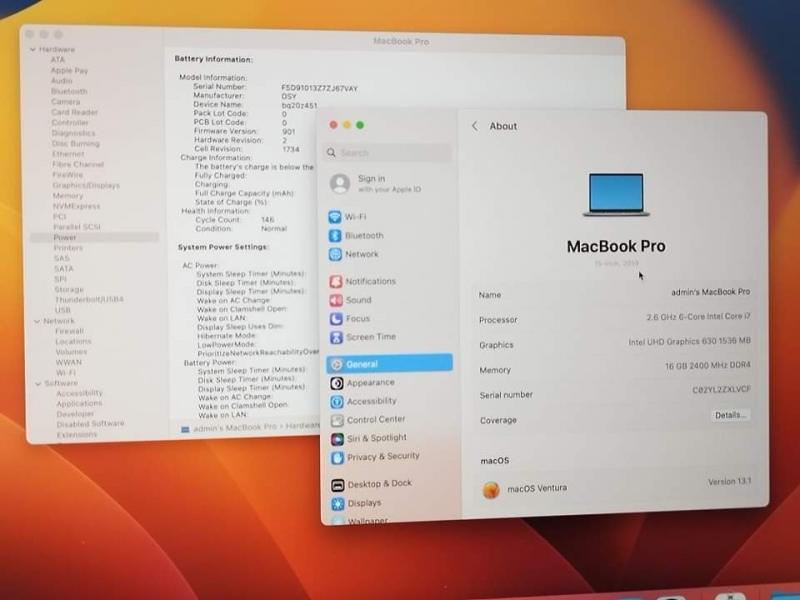Image resolution: width=800 pixels, height=600 pixels.
Task: Select Card Reader in System Information sidebar
Action: click(74, 112)
